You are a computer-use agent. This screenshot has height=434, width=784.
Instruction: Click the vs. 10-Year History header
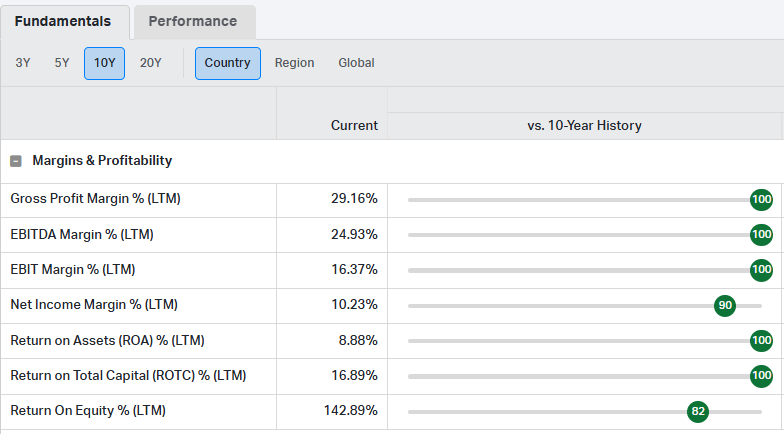point(584,126)
